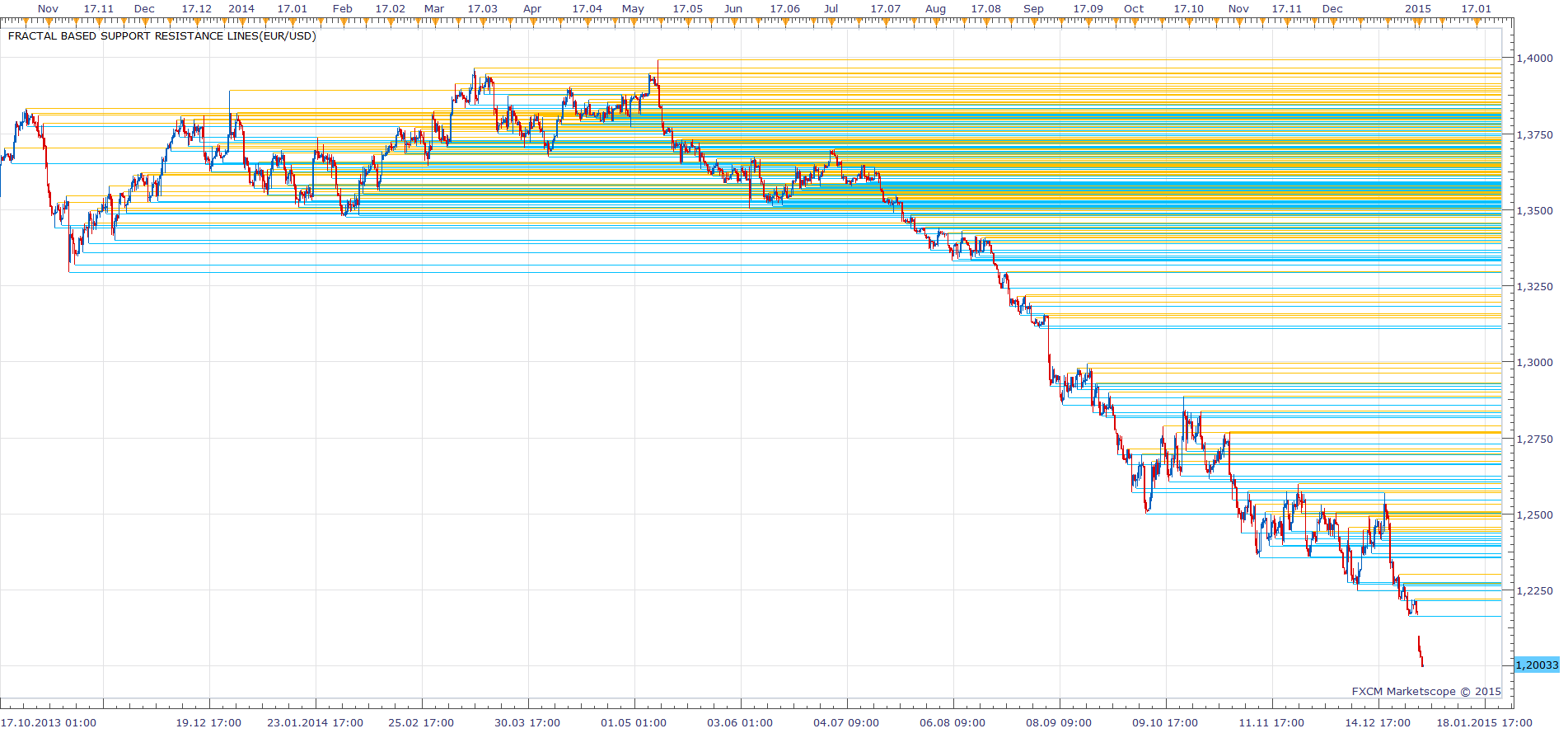Click the 04.07 09:00 date label
Image resolution: width=1568 pixels, height=733 pixels.
846,722
